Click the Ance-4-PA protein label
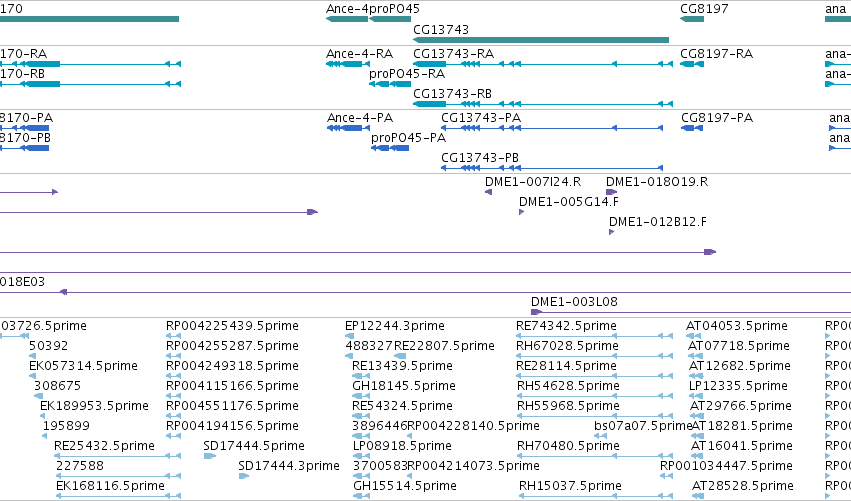Screen dimensions: 851x501 point(360,118)
